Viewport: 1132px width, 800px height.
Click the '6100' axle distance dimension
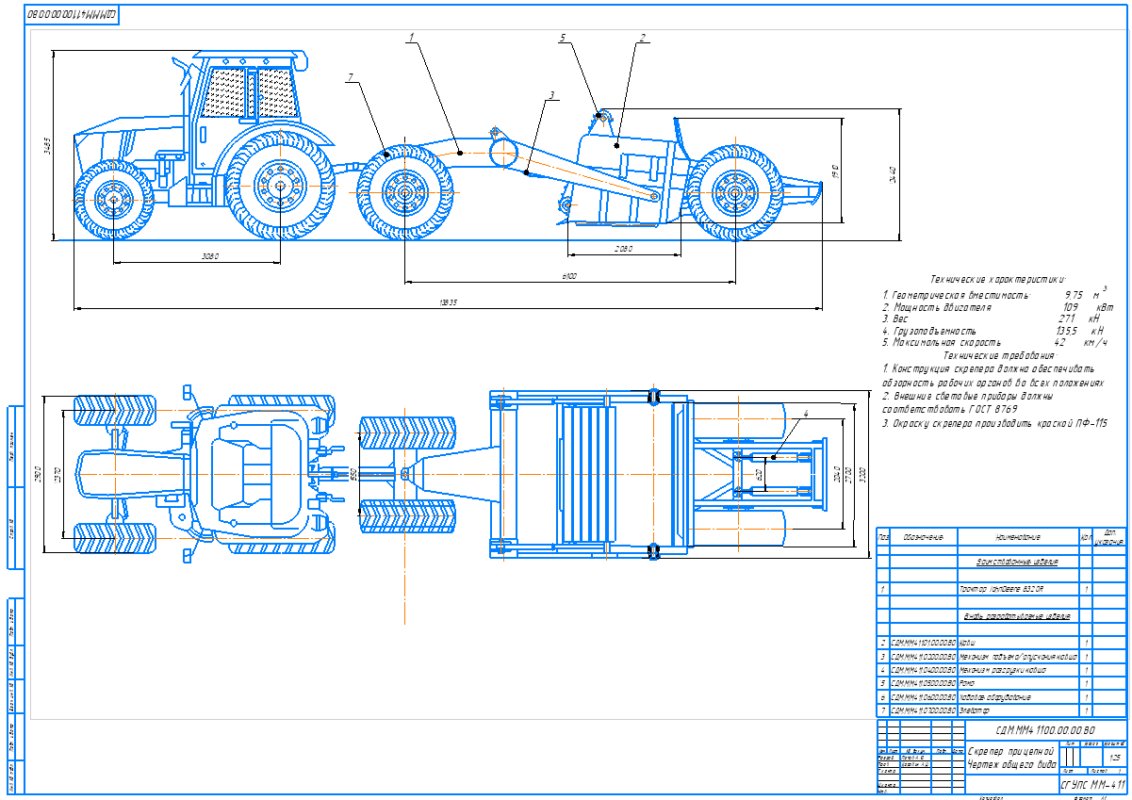tap(570, 276)
